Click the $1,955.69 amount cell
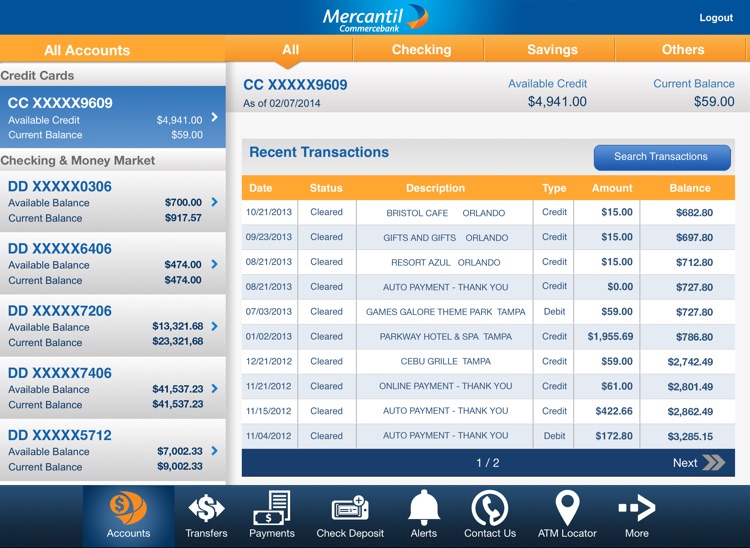This screenshot has width=750, height=548. [610, 337]
